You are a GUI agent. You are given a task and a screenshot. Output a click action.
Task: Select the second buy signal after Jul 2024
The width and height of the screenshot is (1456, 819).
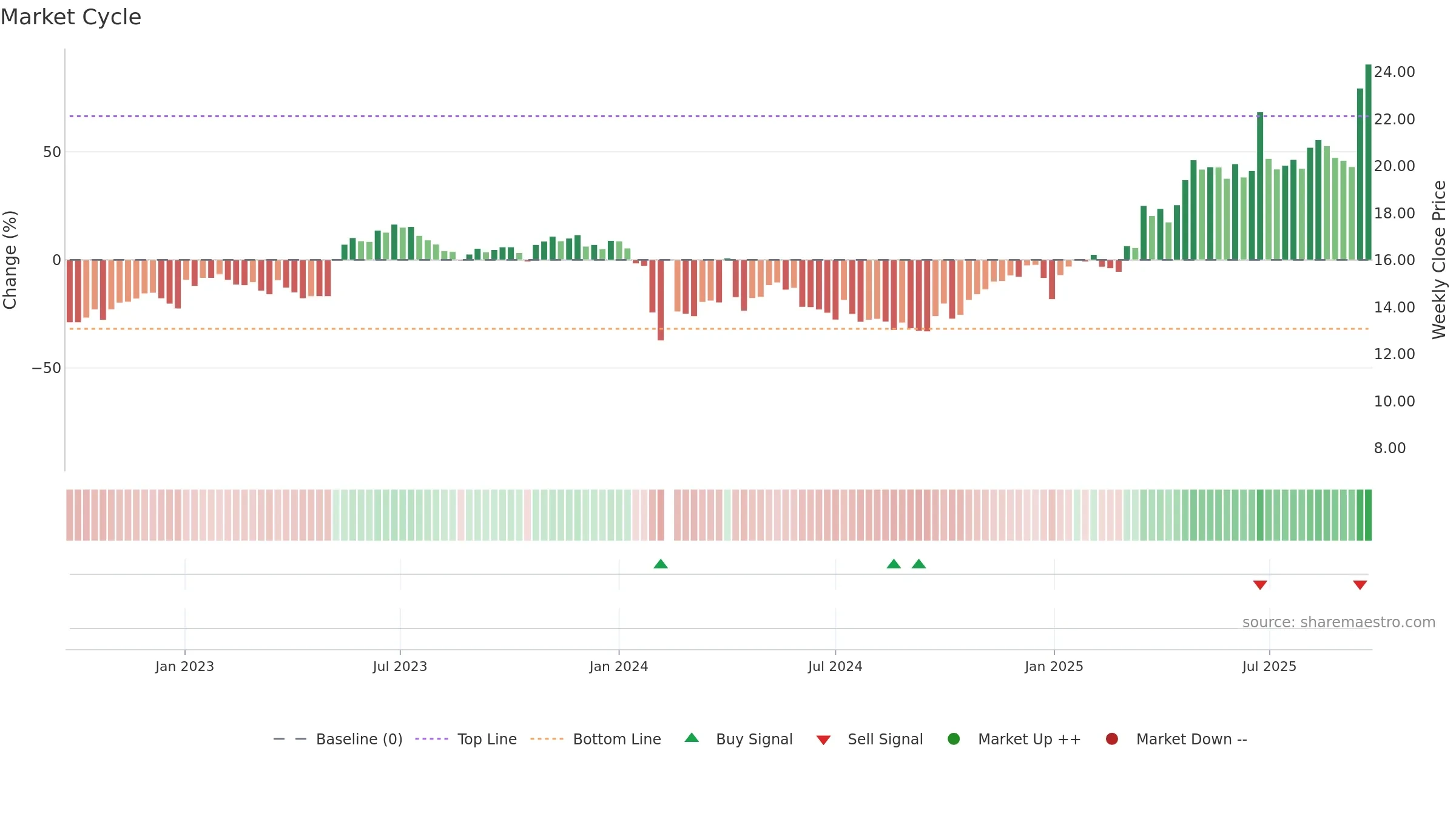pyautogui.click(x=919, y=564)
